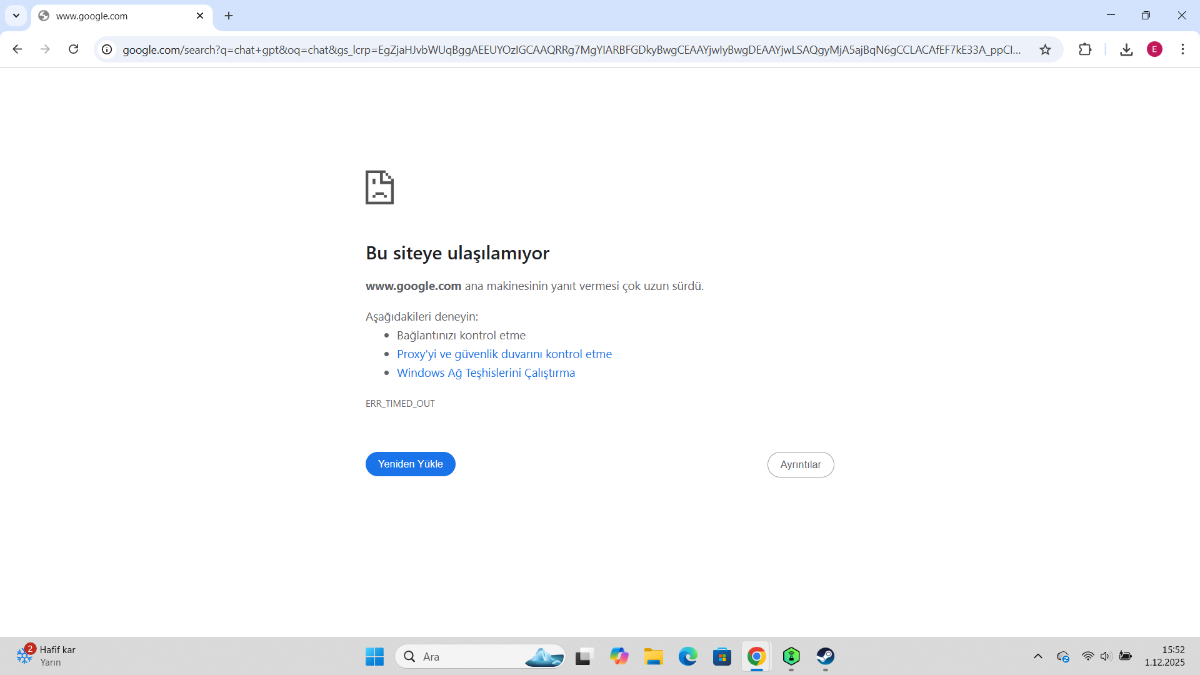The height and width of the screenshot is (675, 1200).
Task: Open Proxy'yi ve güvenlik duvarını kontrol etme link
Action: click(x=504, y=354)
